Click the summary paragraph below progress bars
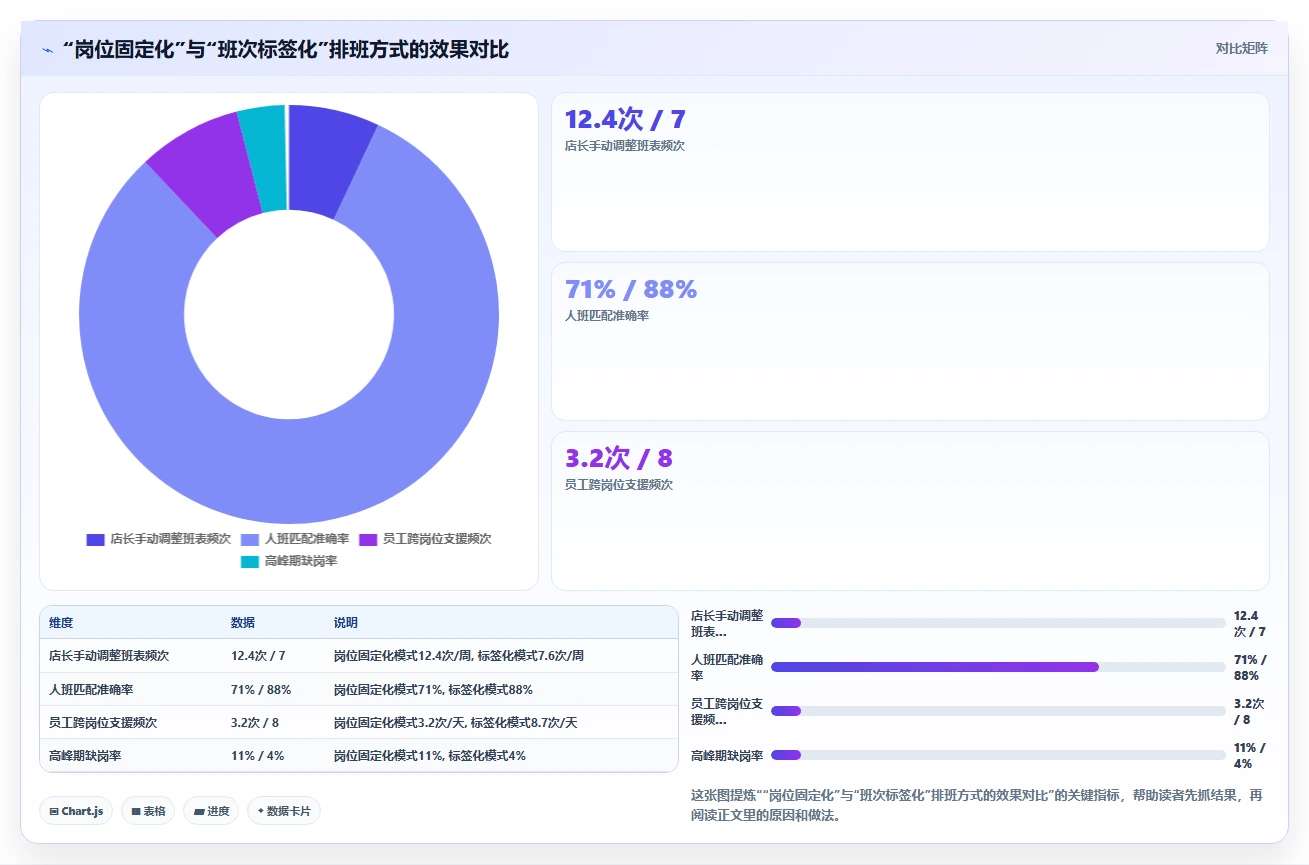This screenshot has height=865, width=1309. pos(977,805)
